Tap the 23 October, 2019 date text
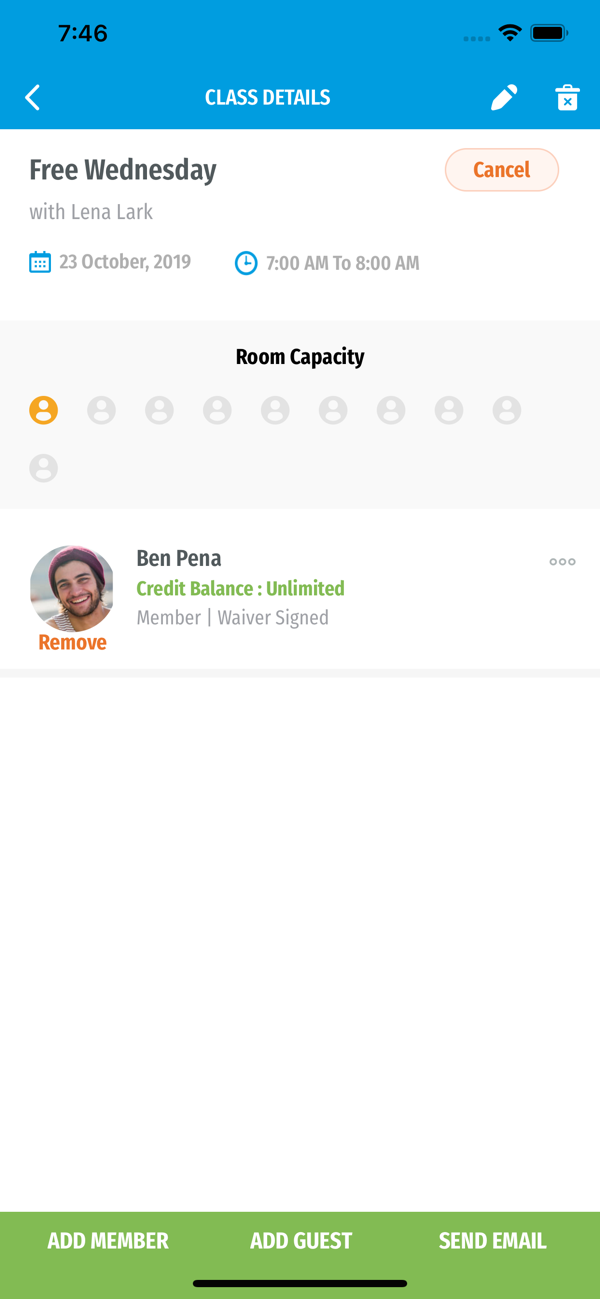Image resolution: width=600 pixels, height=1299 pixels. pos(125,262)
